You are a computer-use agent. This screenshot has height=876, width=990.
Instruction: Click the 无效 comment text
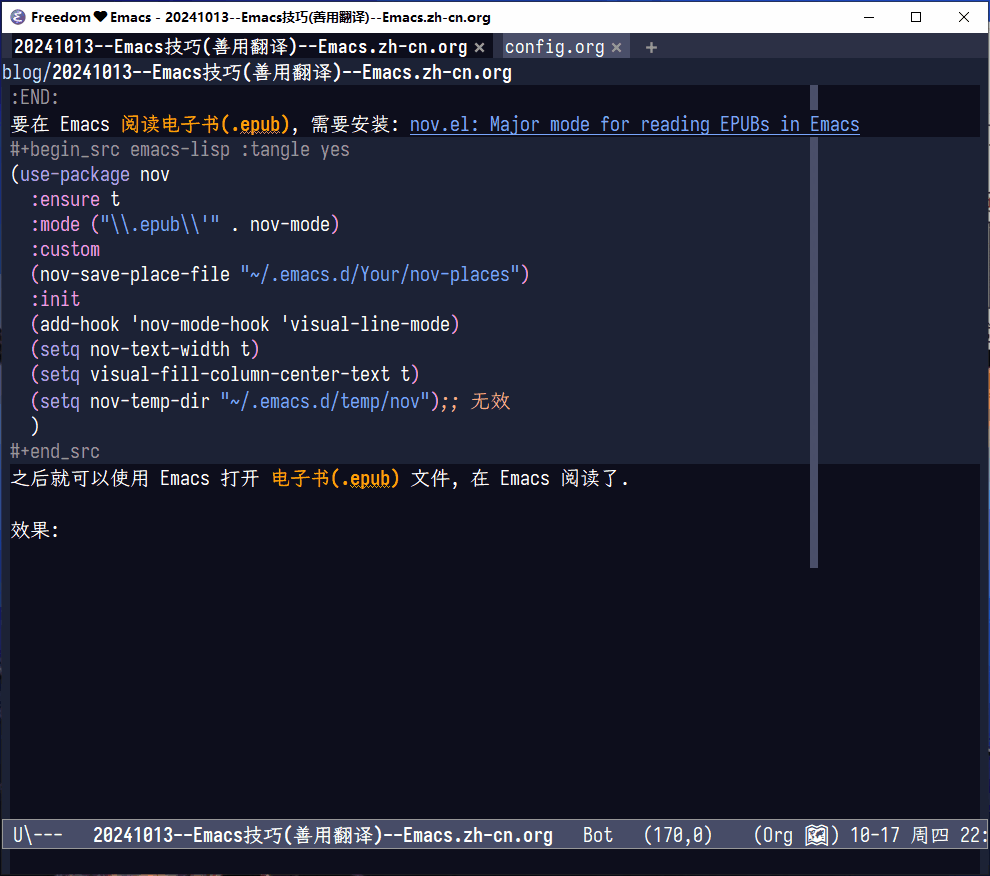click(491, 401)
